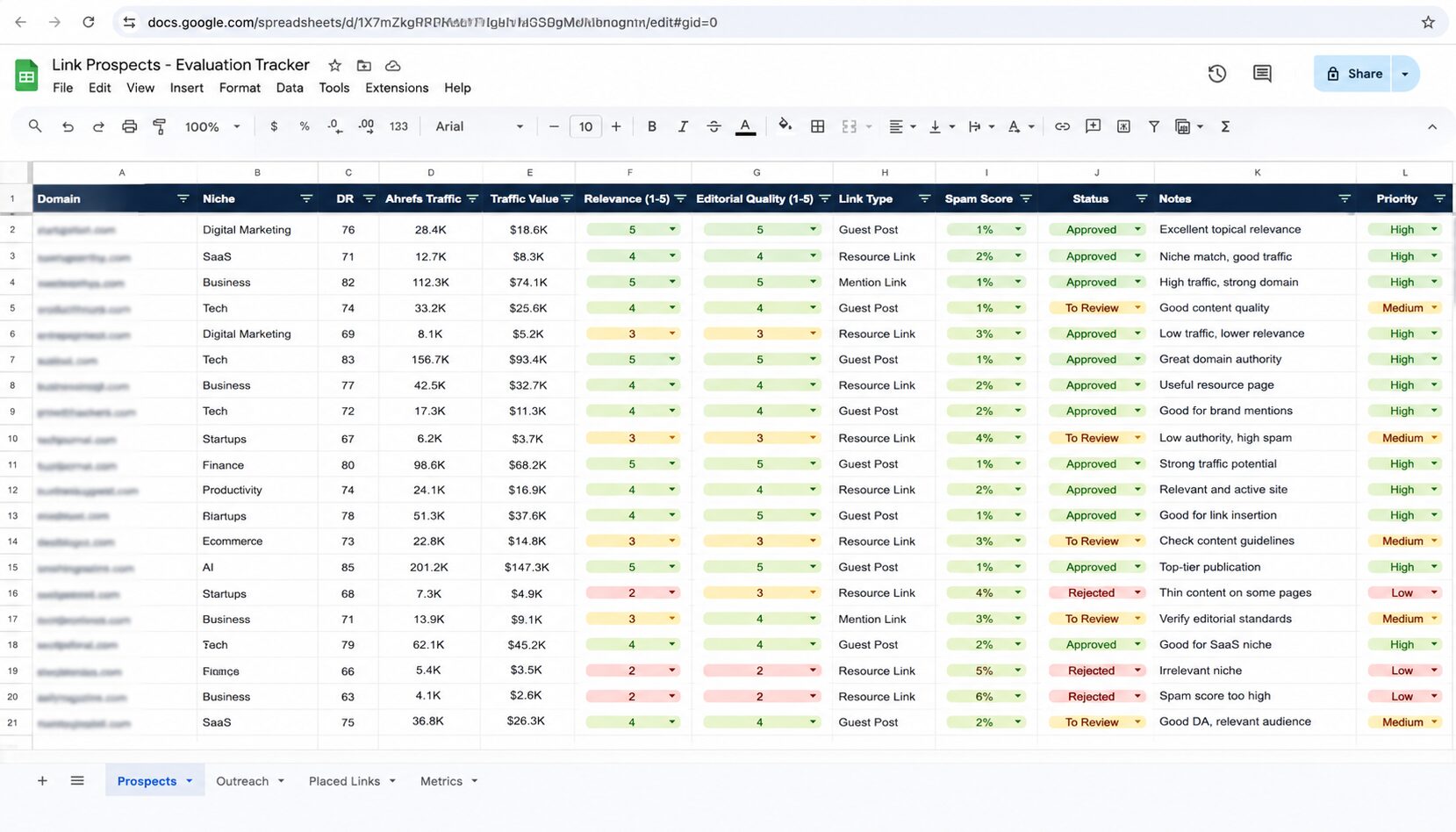
Task: Open Status dropdown for Digital Marketing row 2
Action: [x=1137, y=229]
